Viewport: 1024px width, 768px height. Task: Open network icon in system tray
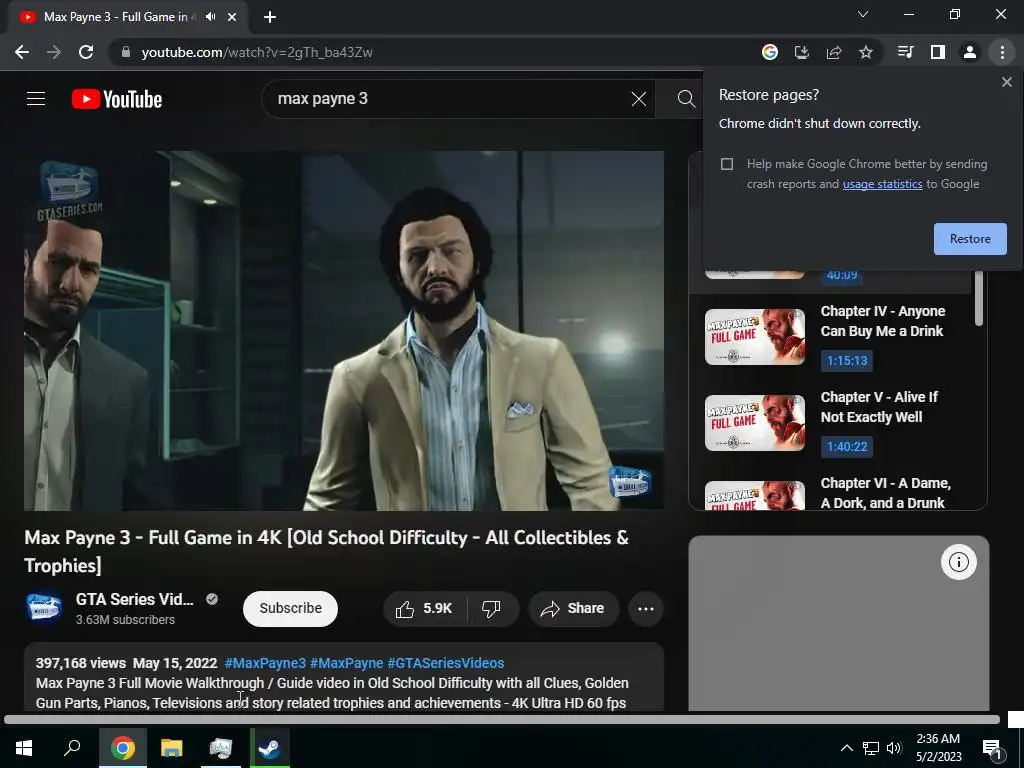click(x=871, y=748)
